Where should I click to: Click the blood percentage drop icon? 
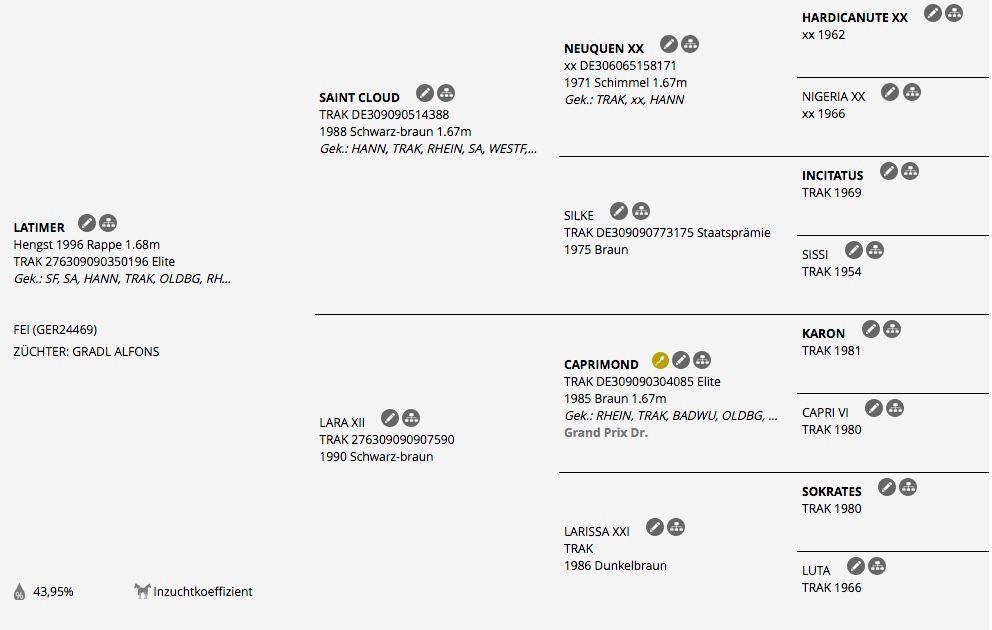coord(20,591)
